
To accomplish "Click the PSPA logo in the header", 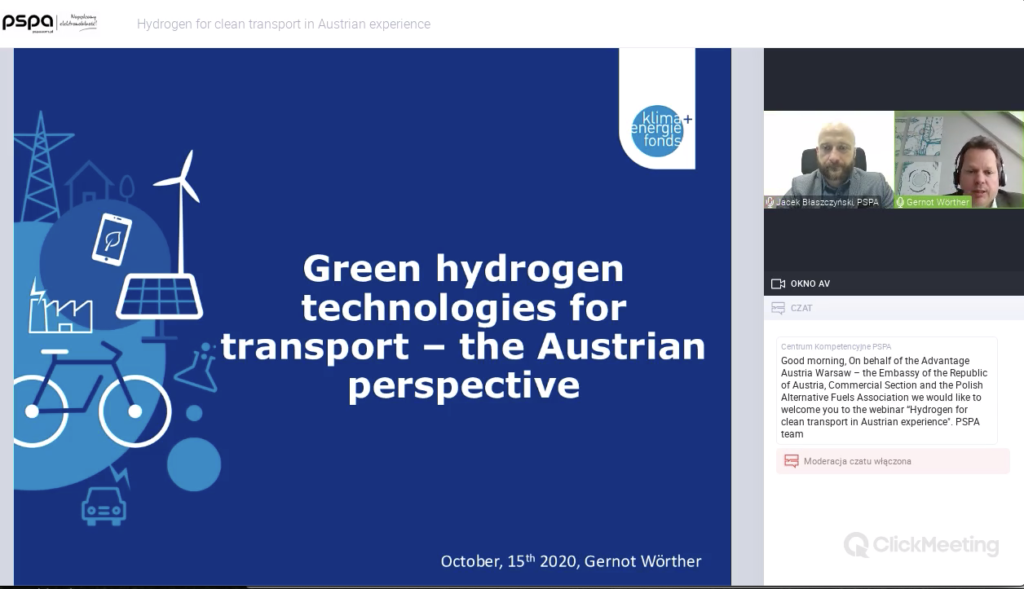I will (x=28, y=22).
